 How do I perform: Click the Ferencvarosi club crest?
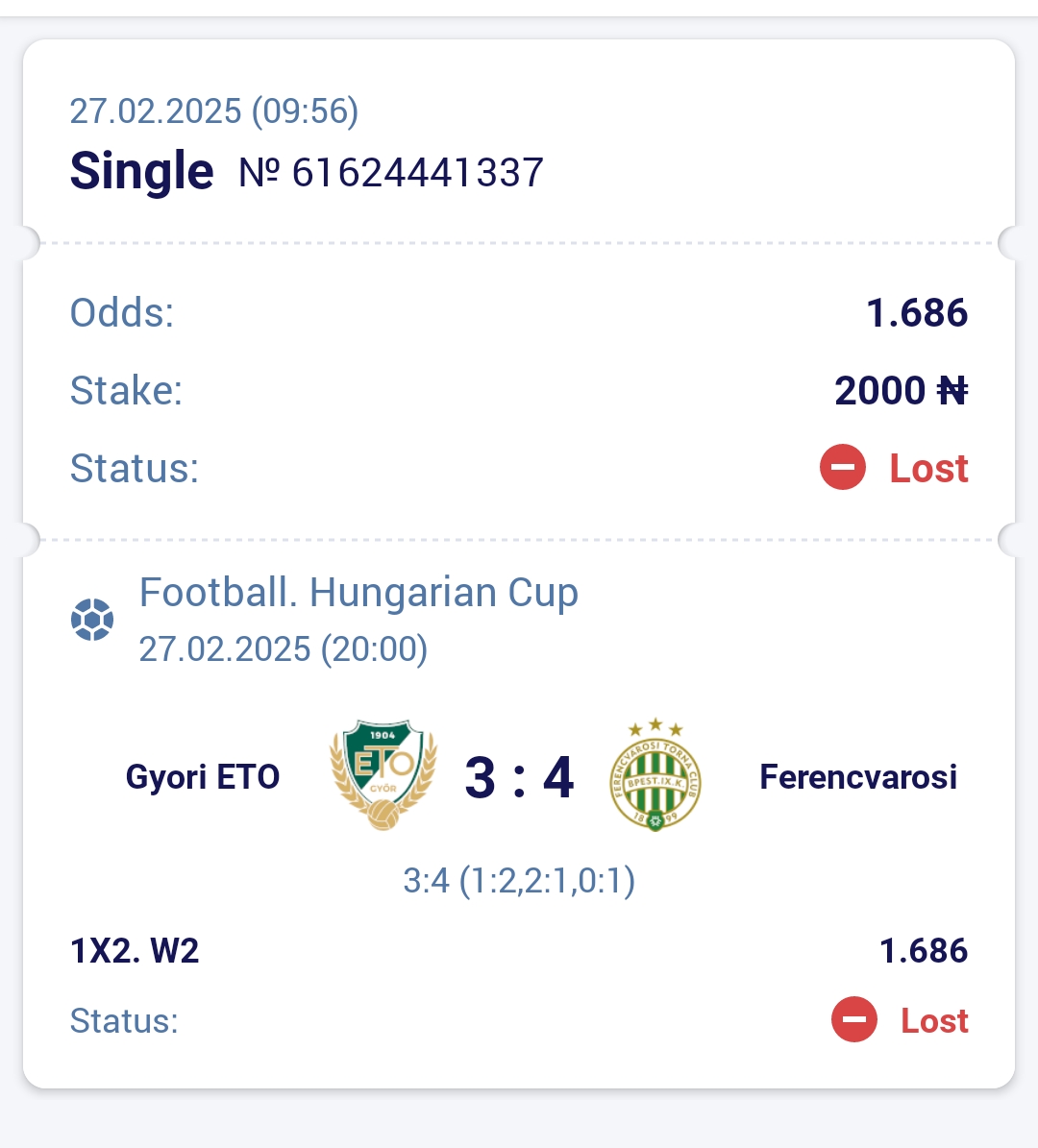coord(655,775)
